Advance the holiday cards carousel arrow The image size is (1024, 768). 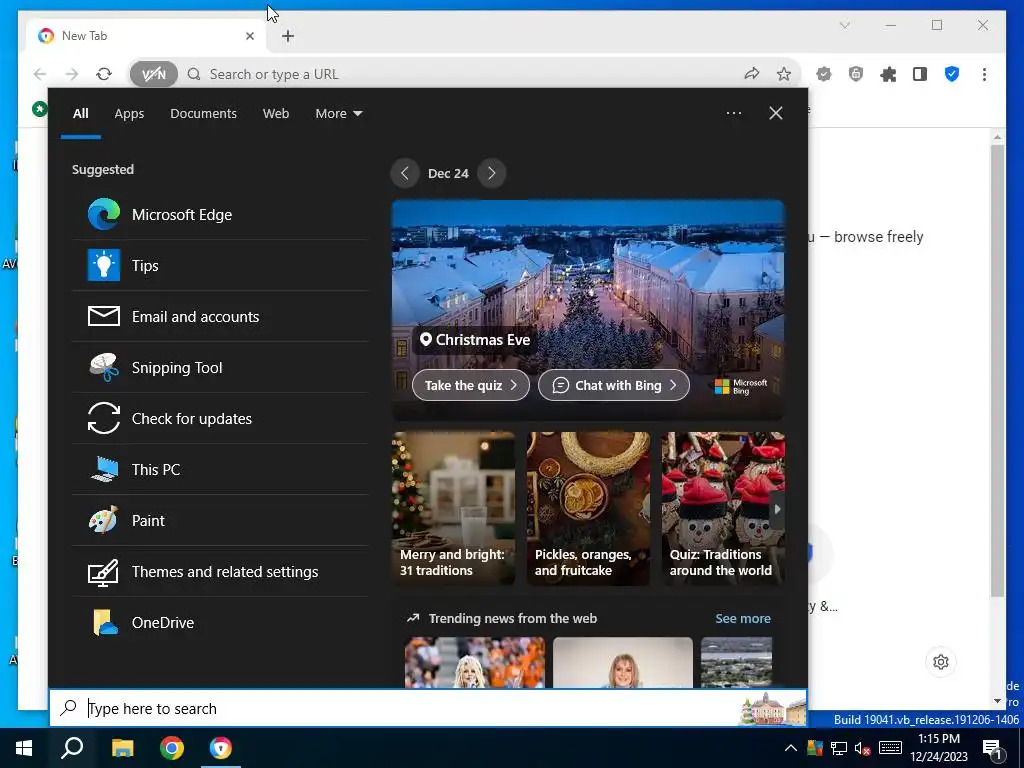coord(776,509)
